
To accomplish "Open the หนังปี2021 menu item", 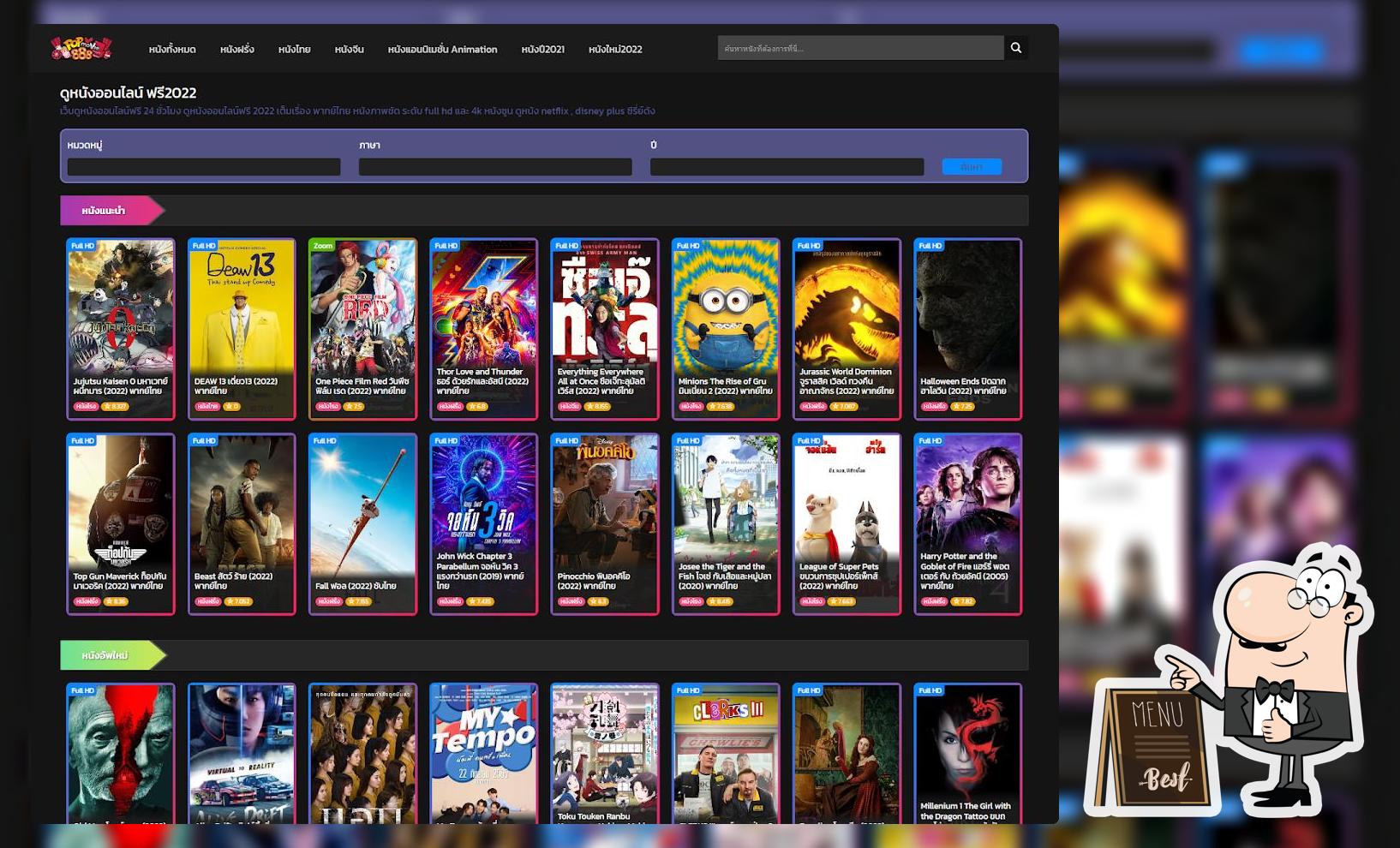I will point(542,49).
